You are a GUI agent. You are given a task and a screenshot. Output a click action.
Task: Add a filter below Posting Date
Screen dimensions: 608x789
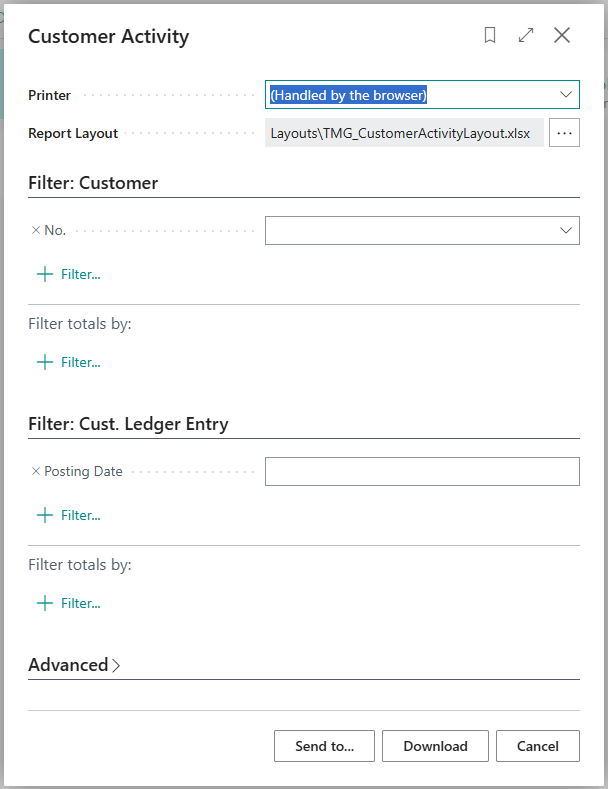click(x=69, y=515)
